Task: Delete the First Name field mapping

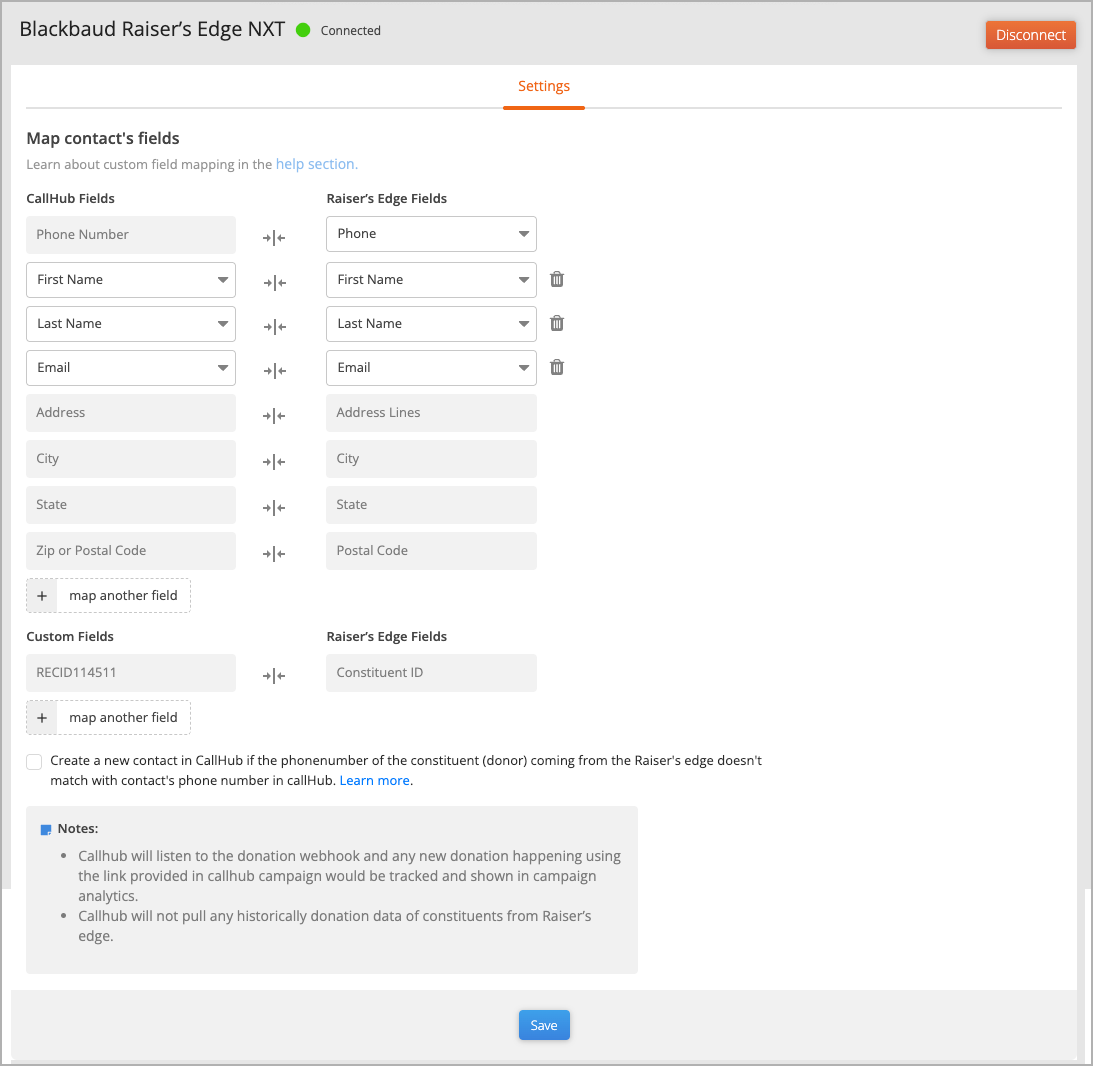Action: tap(558, 280)
